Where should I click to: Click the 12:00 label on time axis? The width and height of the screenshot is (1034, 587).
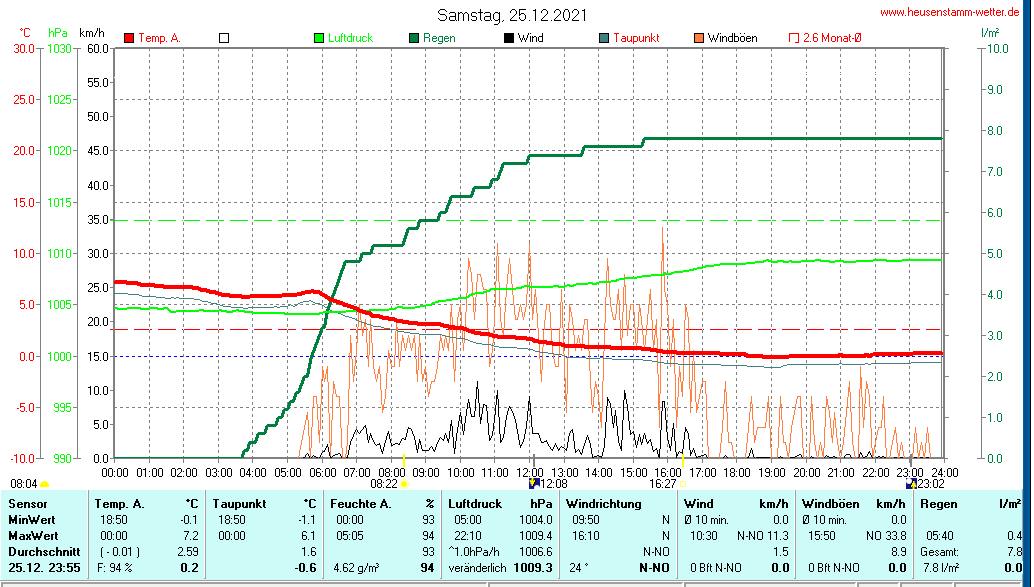pos(530,473)
